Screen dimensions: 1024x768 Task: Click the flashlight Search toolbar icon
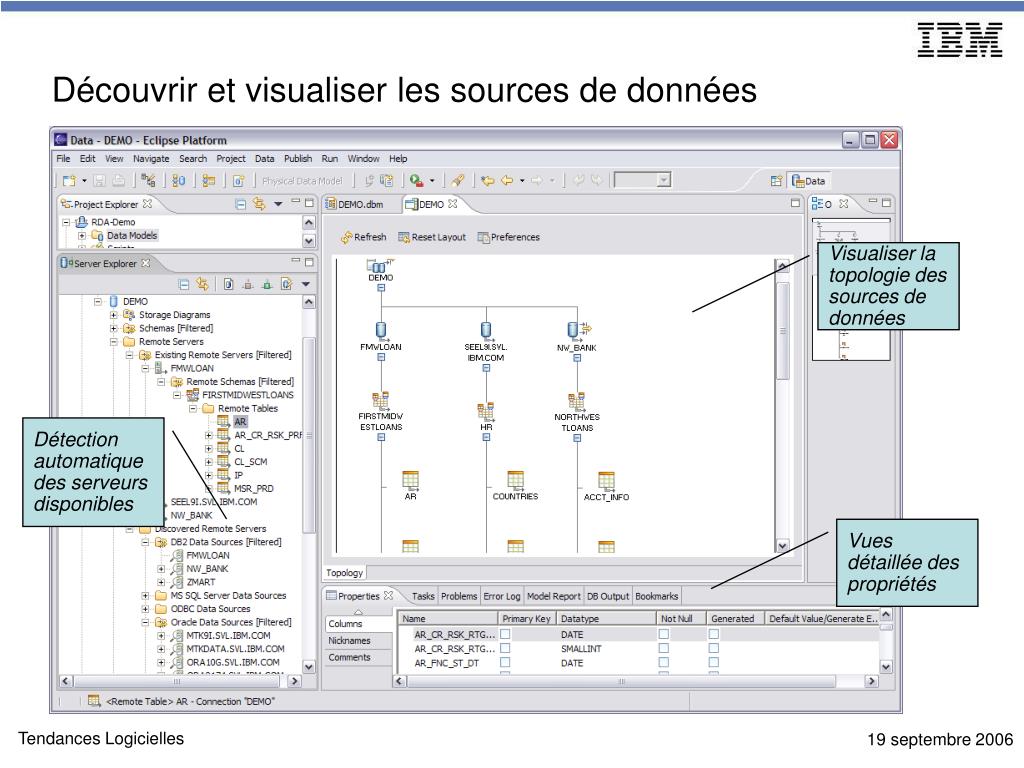click(x=458, y=180)
